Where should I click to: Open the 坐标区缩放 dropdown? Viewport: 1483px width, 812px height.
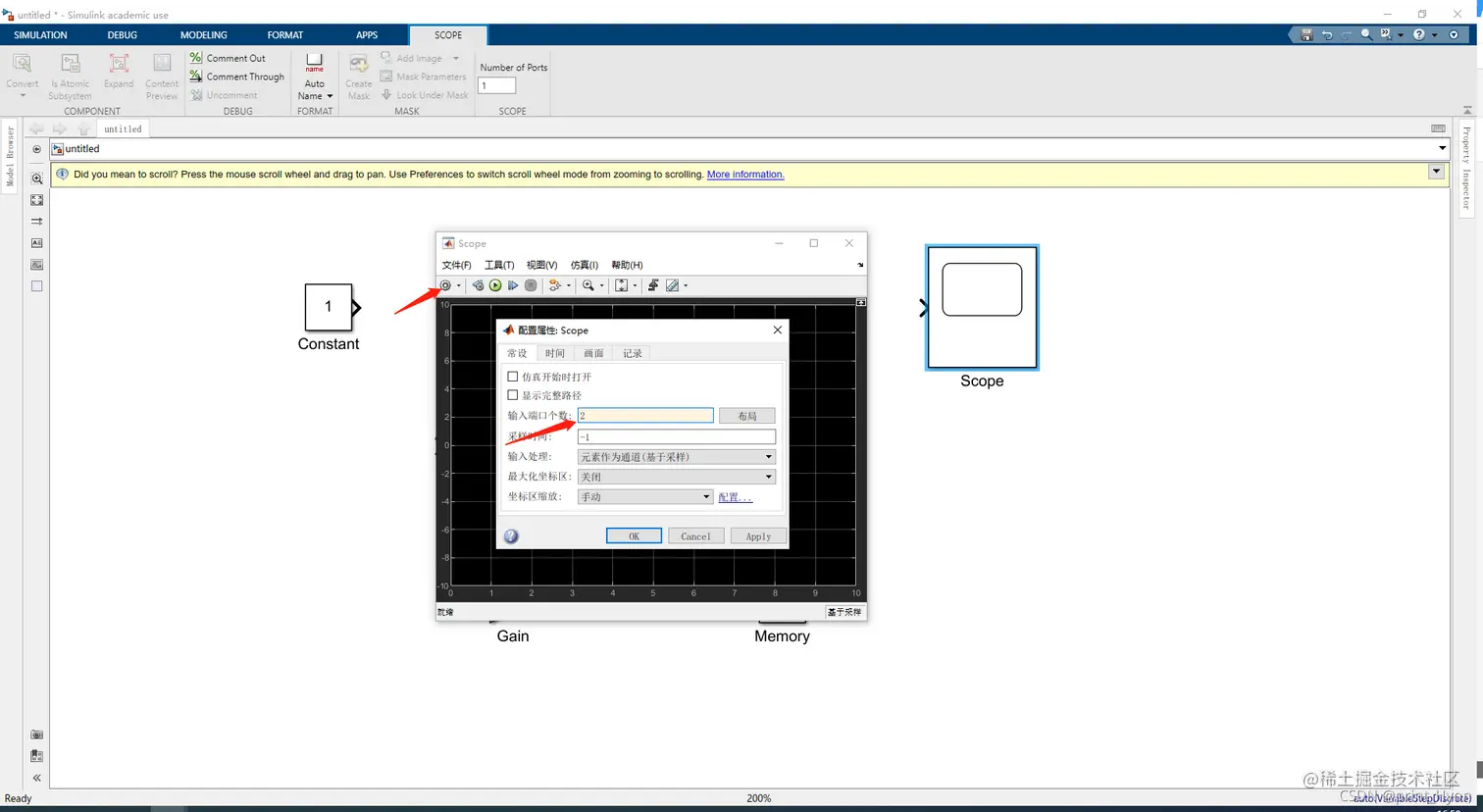coord(644,497)
